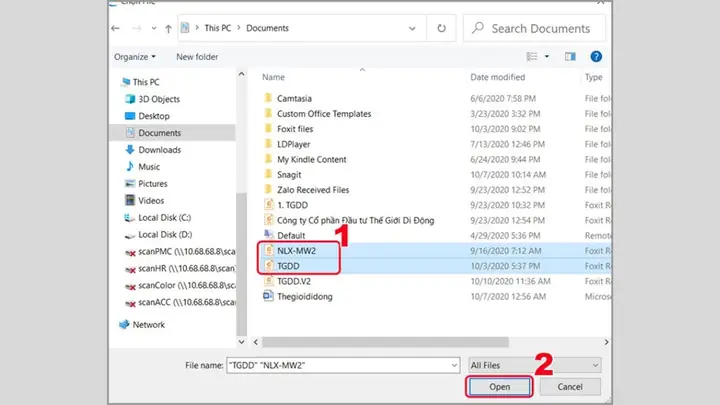Select the Default remote desktop file icon
Image resolution: width=720 pixels, height=405 pixels.
tap(269, 235)
